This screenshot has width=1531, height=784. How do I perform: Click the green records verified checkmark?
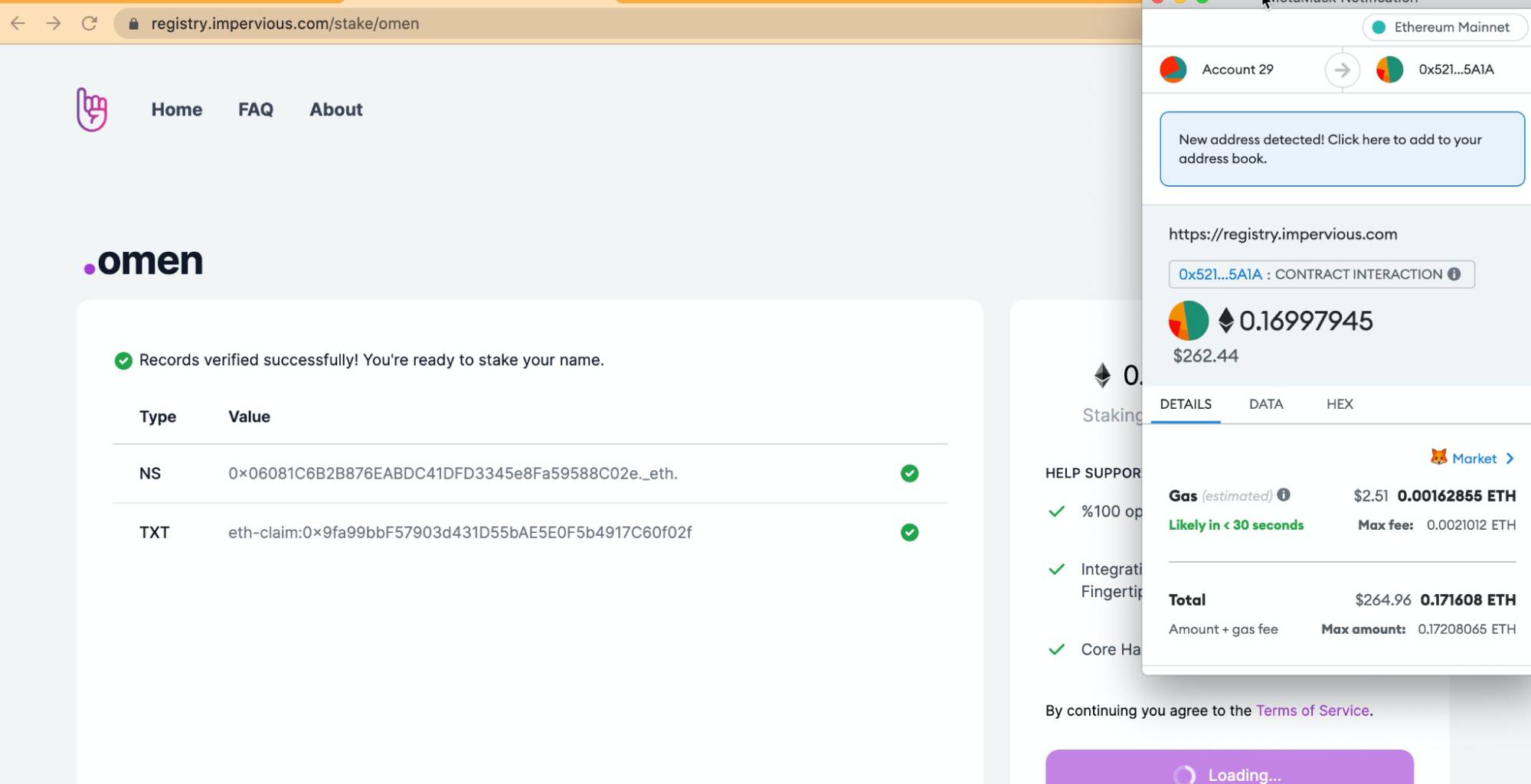pyautogui.click(x=123, y=361)
